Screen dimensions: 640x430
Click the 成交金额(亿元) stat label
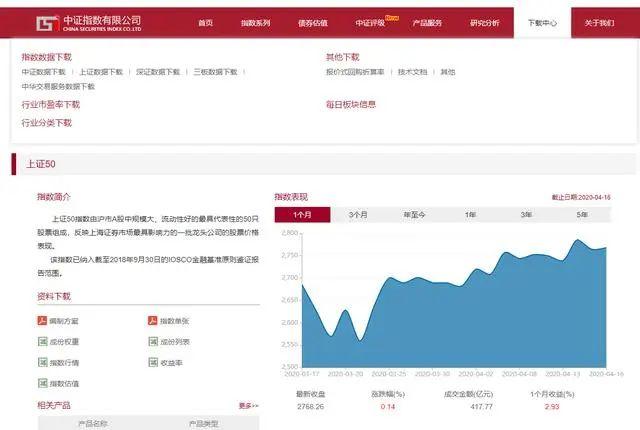point(469,394)
